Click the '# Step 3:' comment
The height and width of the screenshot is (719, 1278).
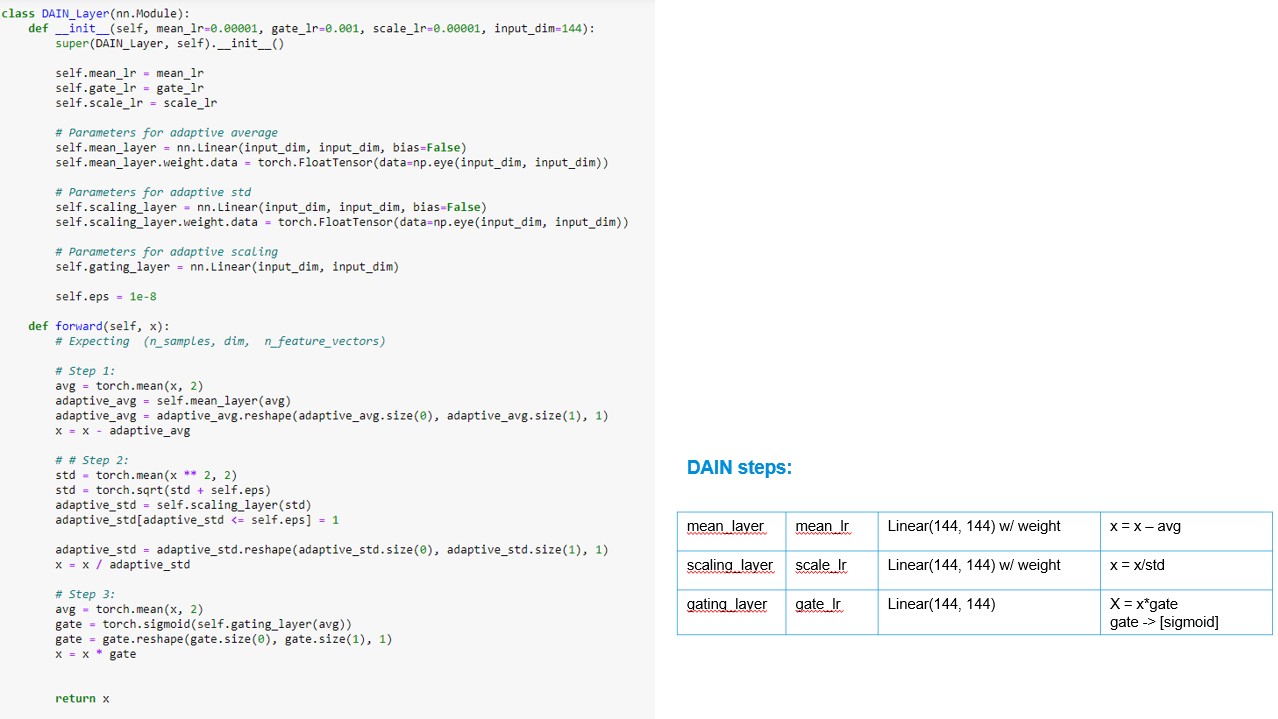[x=85, y=594]
